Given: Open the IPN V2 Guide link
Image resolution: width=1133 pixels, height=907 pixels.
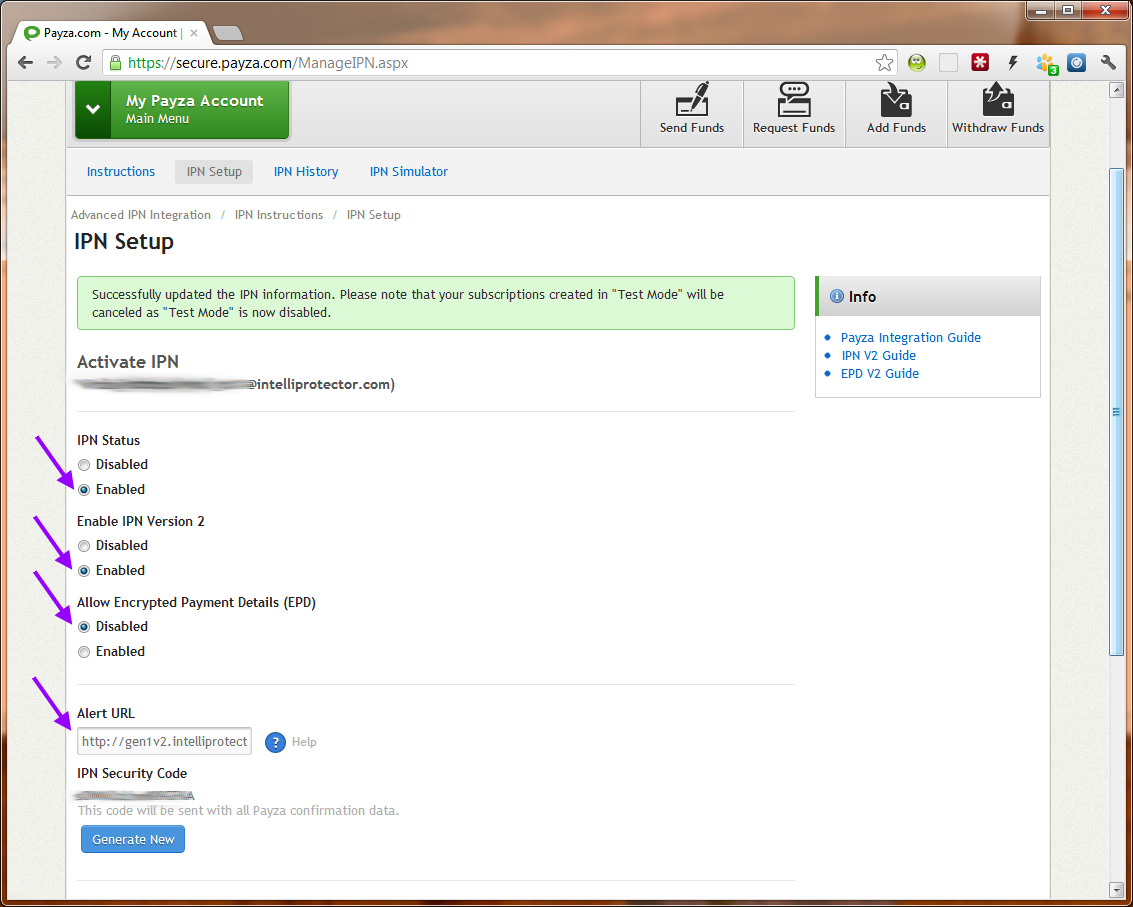Looking at the screenshot, I should pos(879,356).
